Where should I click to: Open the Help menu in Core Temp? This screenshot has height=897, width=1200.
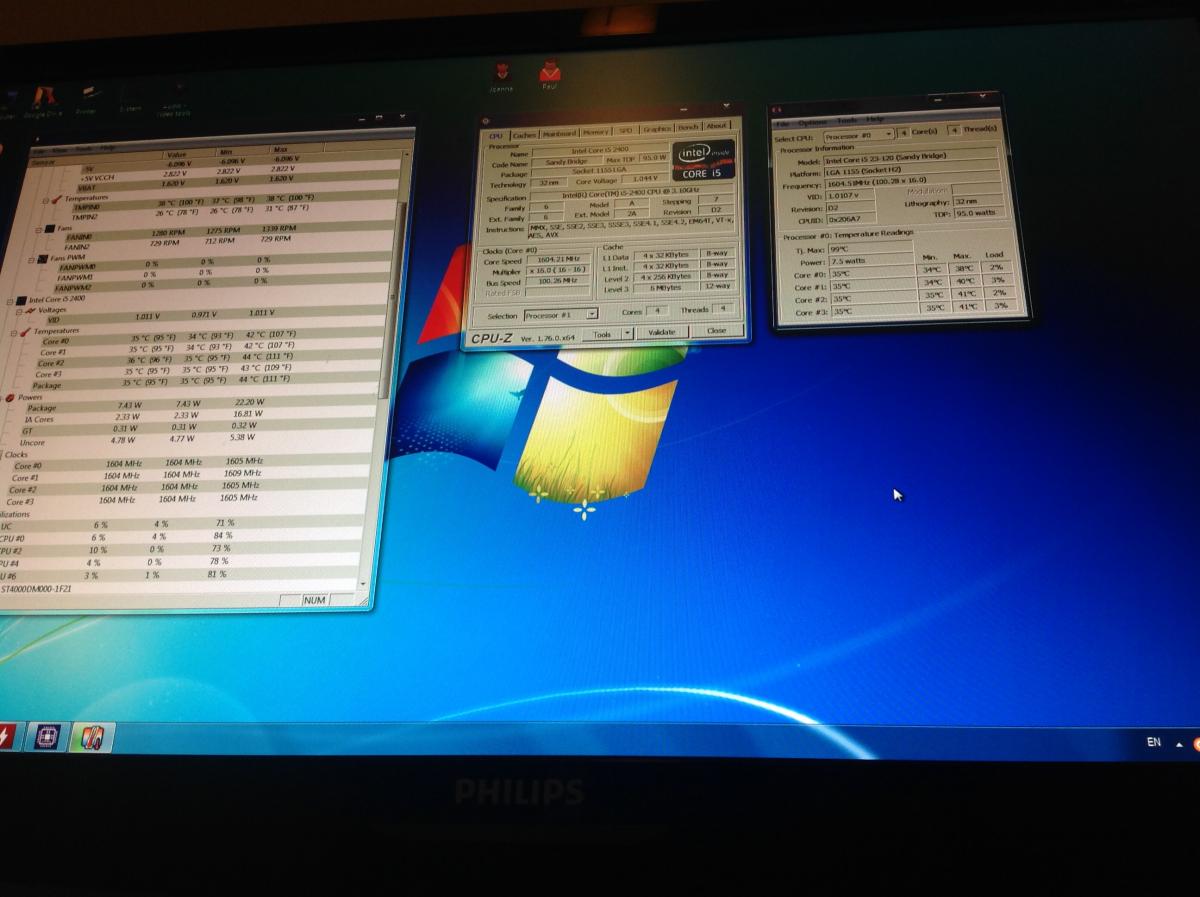875,120
